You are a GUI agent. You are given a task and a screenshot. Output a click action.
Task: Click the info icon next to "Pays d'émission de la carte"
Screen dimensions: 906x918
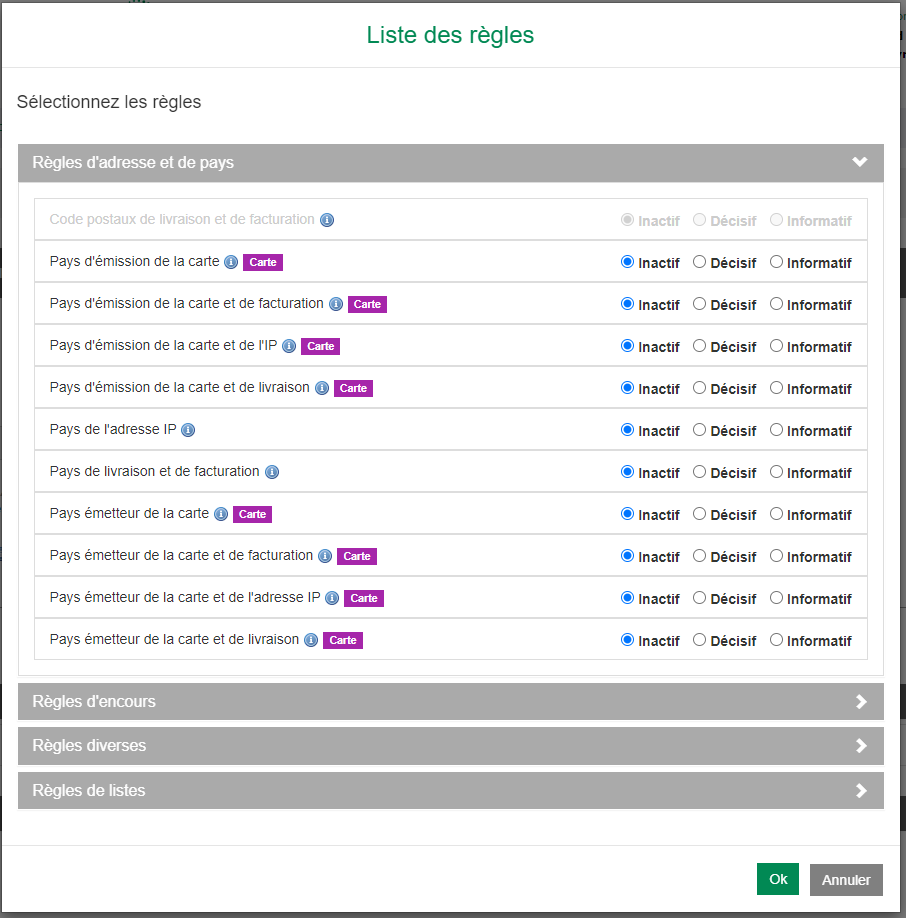click(x=231, y=262)
